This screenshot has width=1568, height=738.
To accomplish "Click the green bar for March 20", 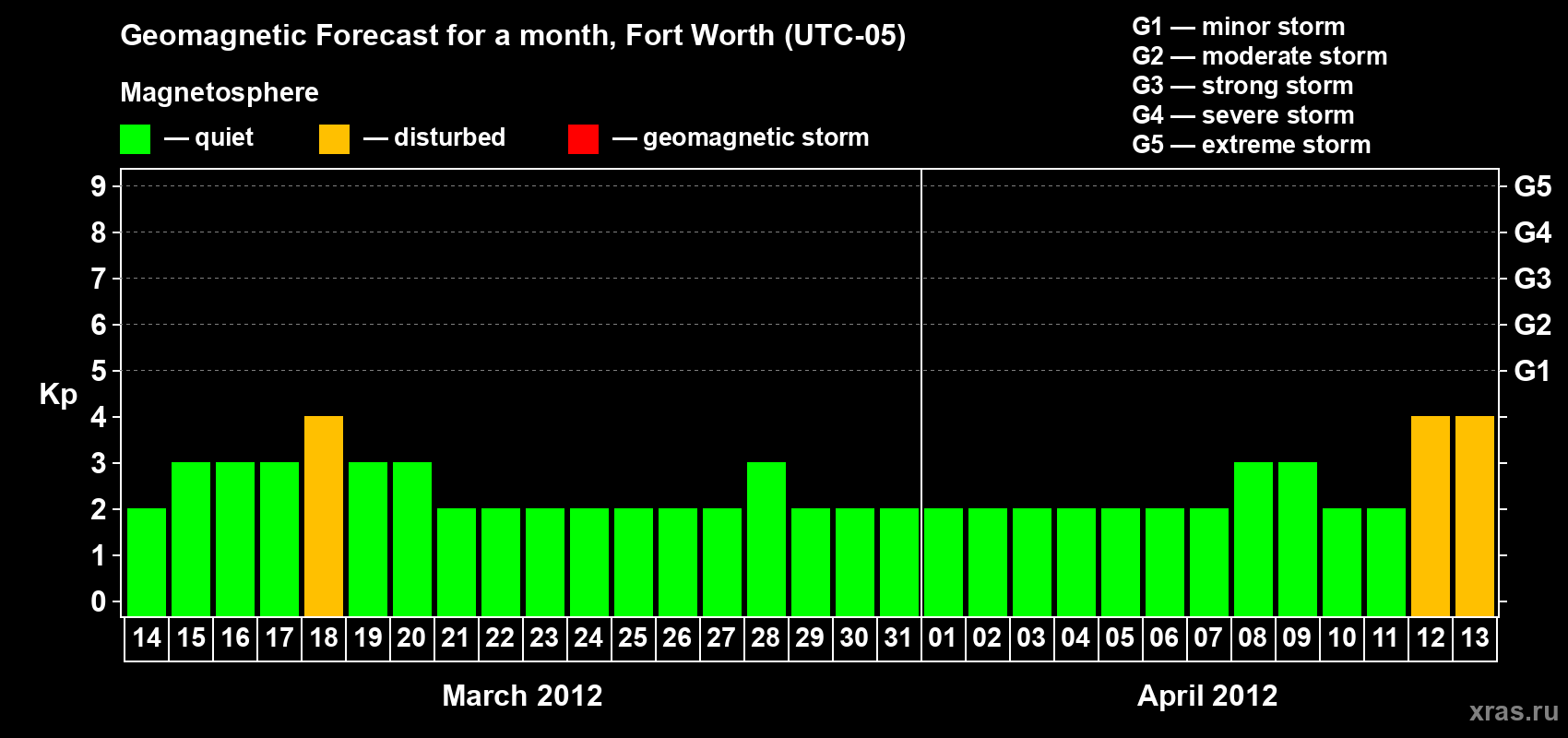I will (x=412, y=539).
